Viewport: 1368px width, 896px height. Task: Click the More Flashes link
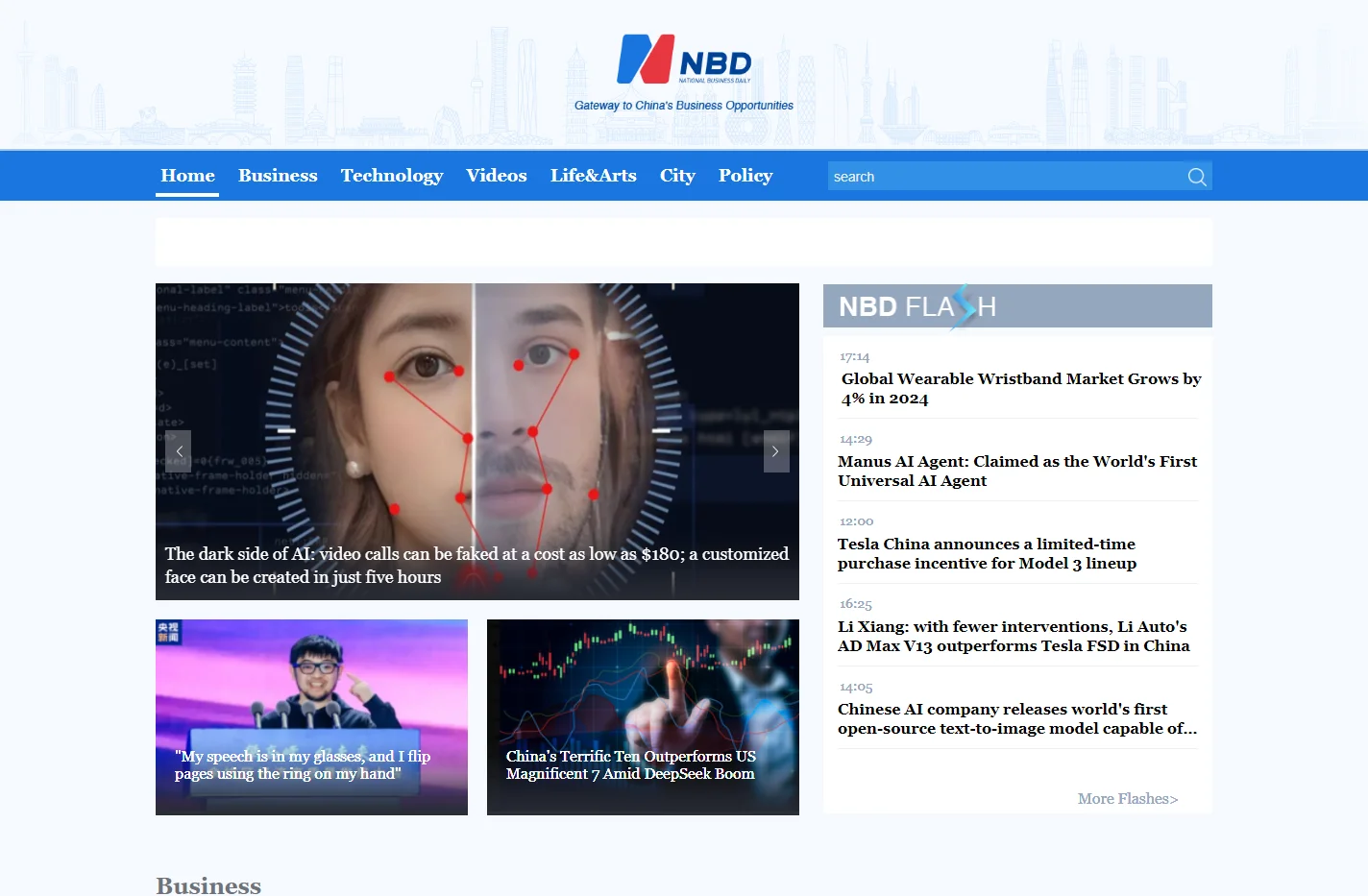point(1128,799)
